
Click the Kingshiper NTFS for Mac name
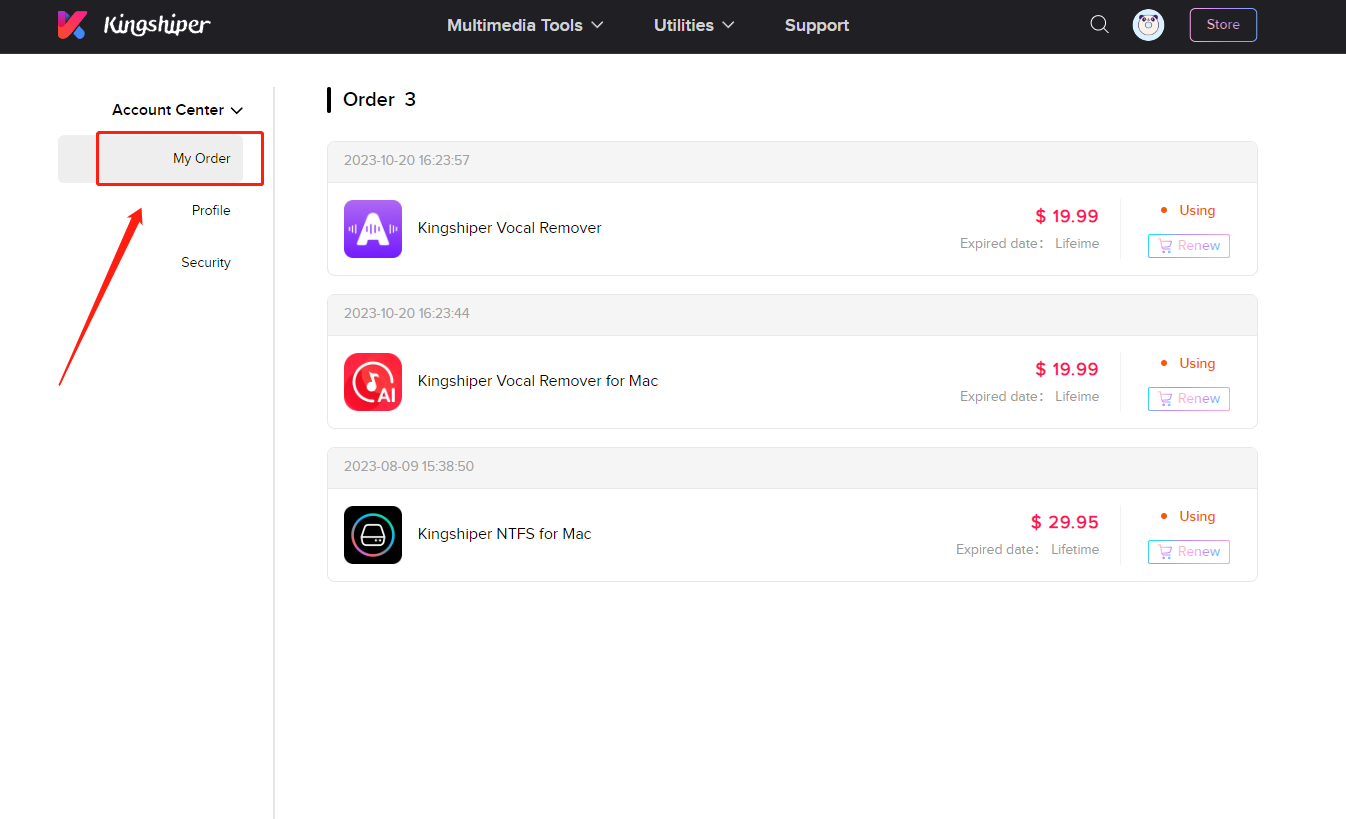click(x=504, y=534)
